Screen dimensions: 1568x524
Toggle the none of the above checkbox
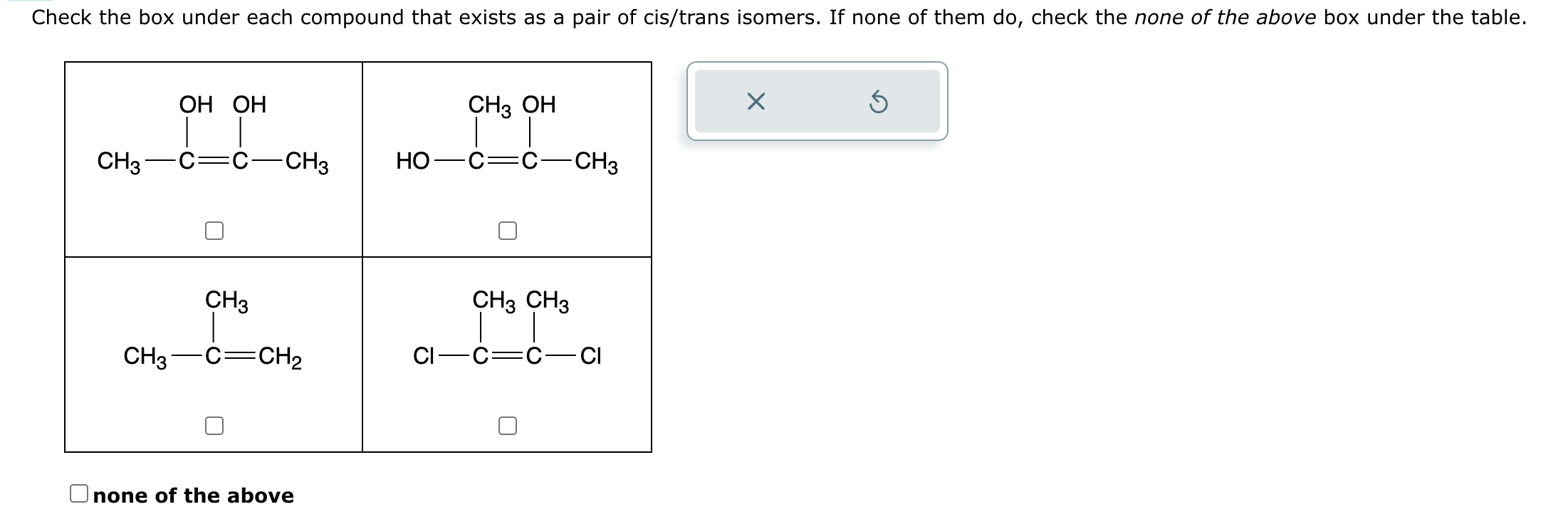79,495
